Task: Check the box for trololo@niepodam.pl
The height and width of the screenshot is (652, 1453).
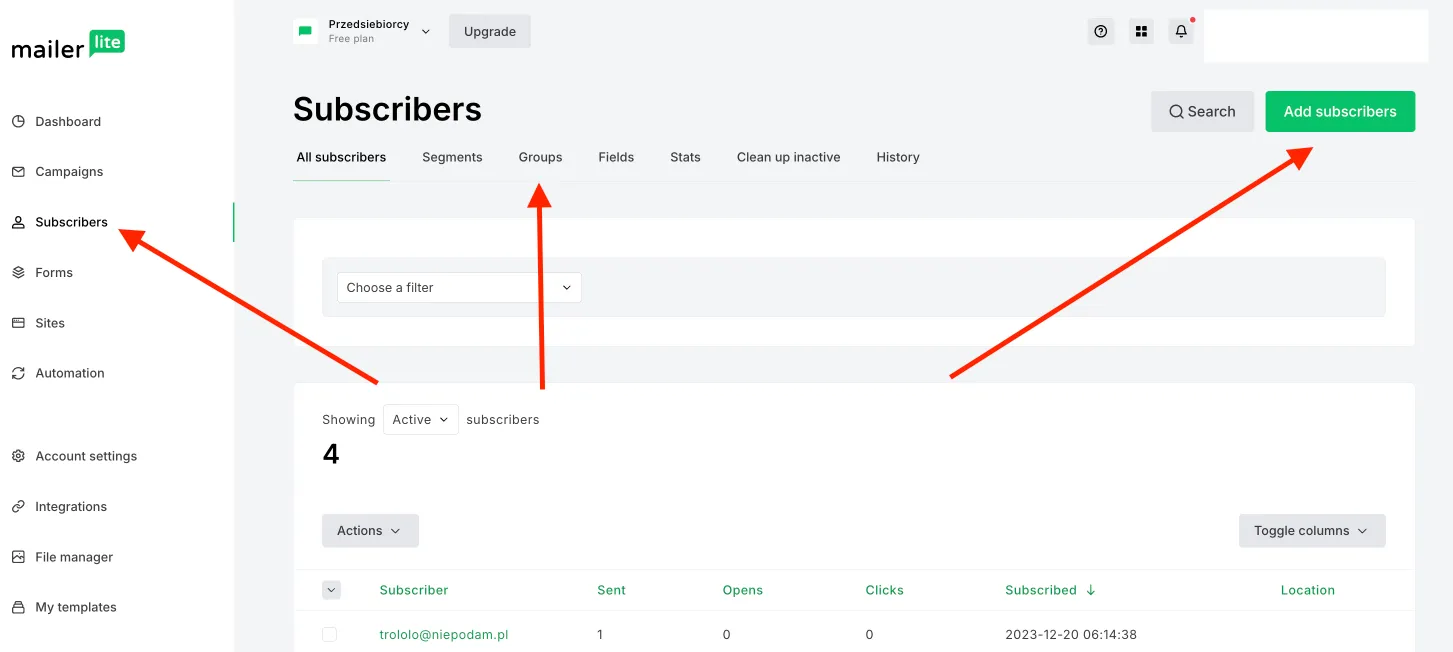Action: coord(330,635)
